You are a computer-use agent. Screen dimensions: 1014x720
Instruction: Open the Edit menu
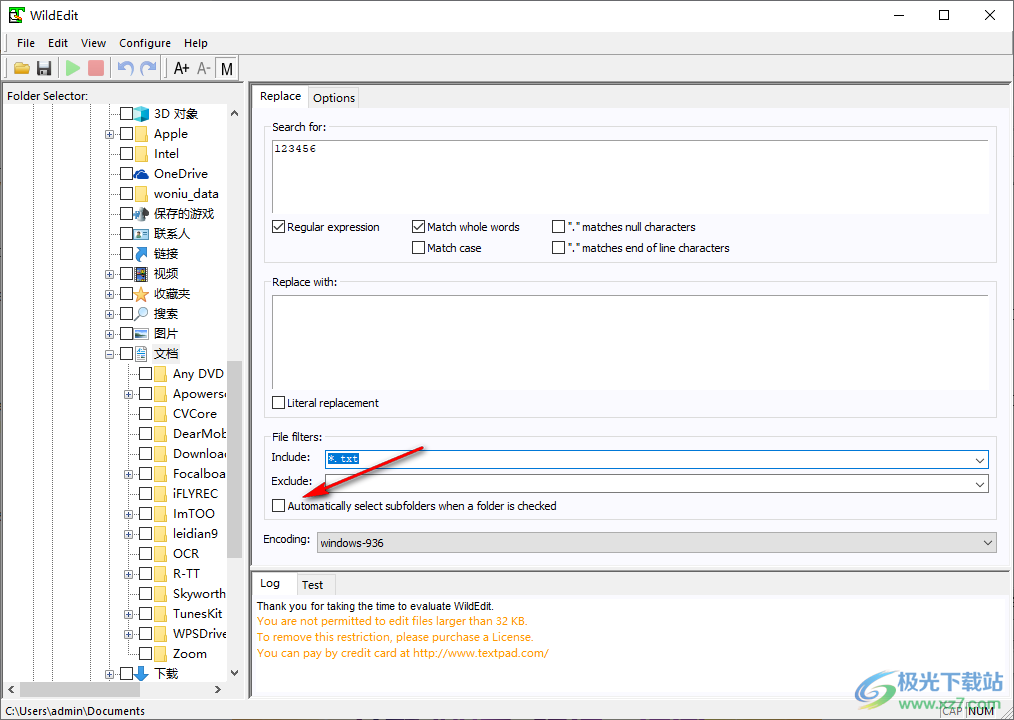pos(58,43)
